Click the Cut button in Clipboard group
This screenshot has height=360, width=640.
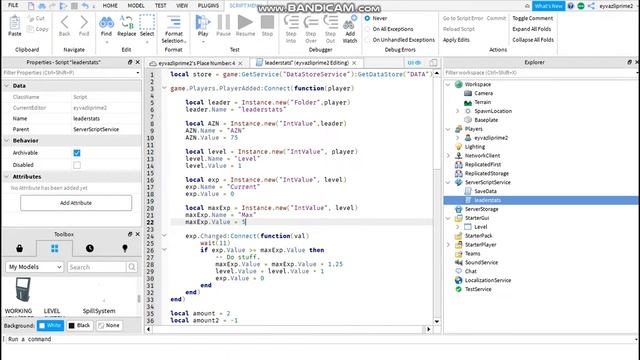[36, 18]
